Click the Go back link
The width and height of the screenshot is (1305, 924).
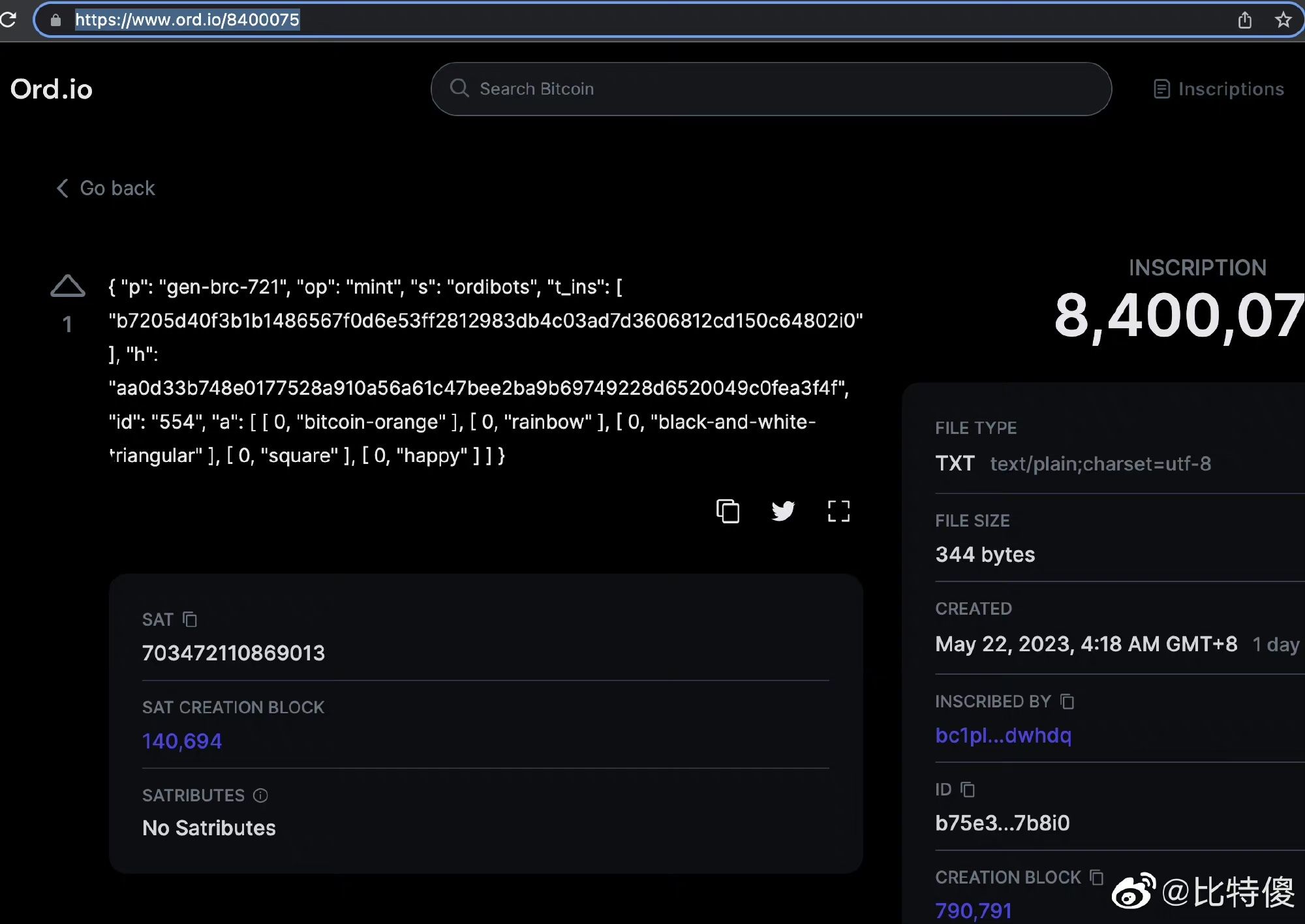[106, 188]
